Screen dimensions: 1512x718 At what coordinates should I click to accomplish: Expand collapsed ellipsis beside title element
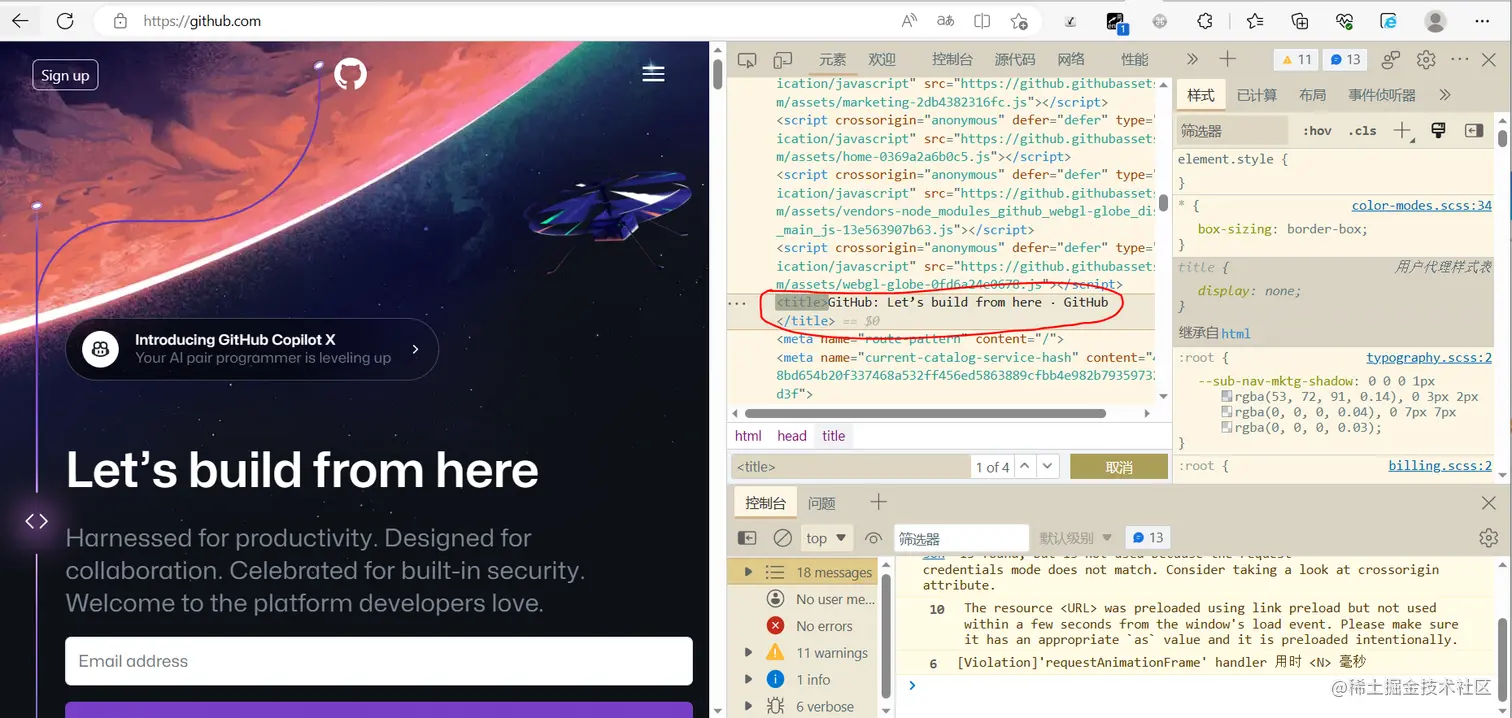pyautogui.click(x=738, y=302)
